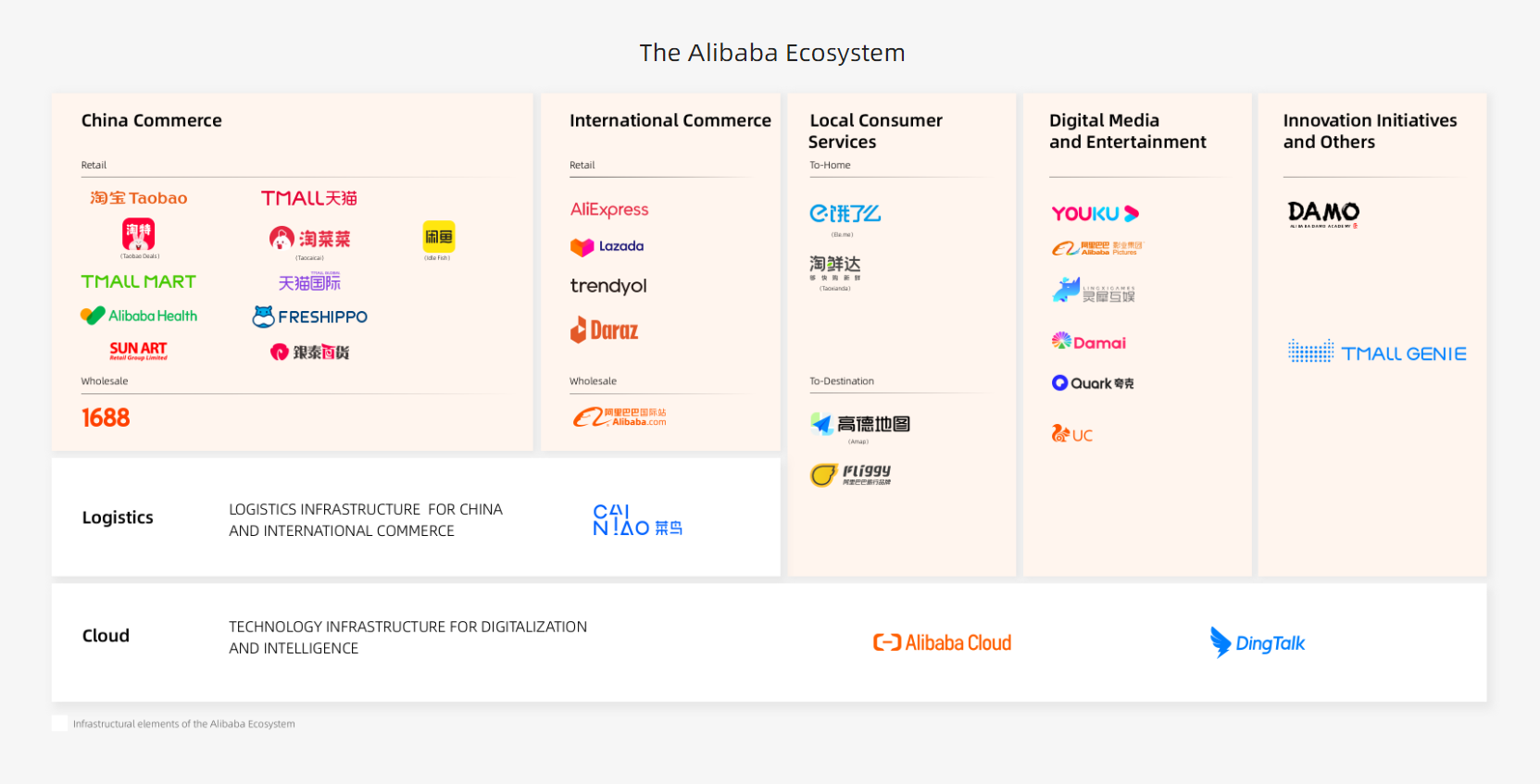The height and width of the screenshot is (784, 1540).
Task: Select the Quark logo
Action: click(1093, 383)
